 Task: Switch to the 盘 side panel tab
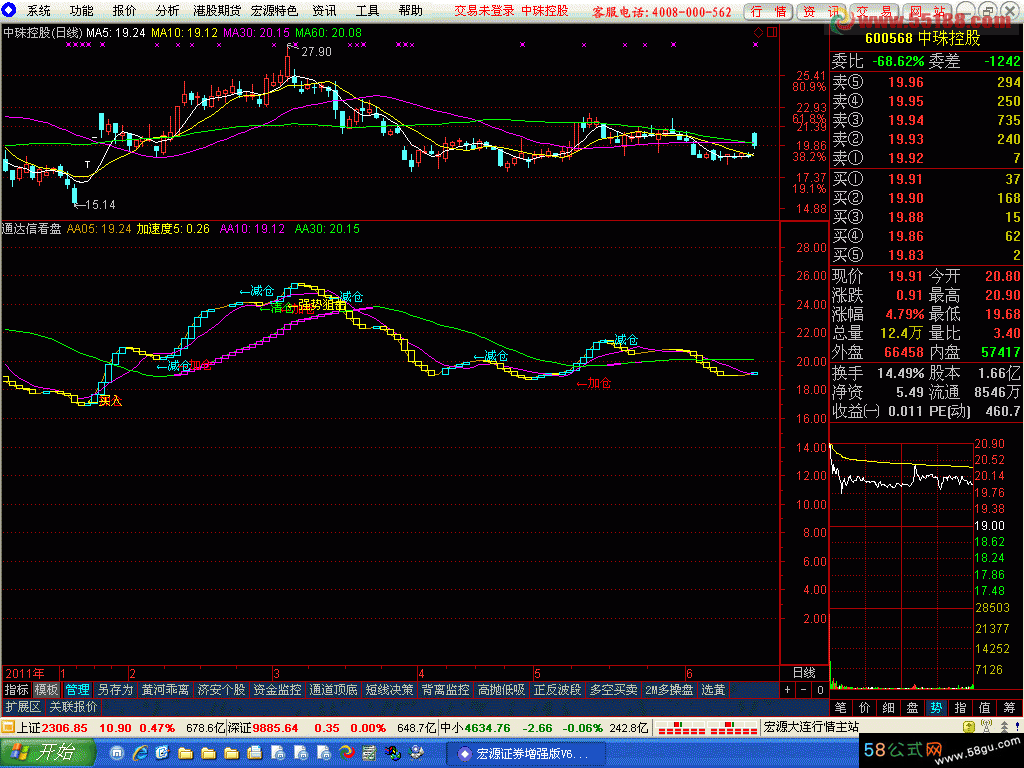[912, 707]
